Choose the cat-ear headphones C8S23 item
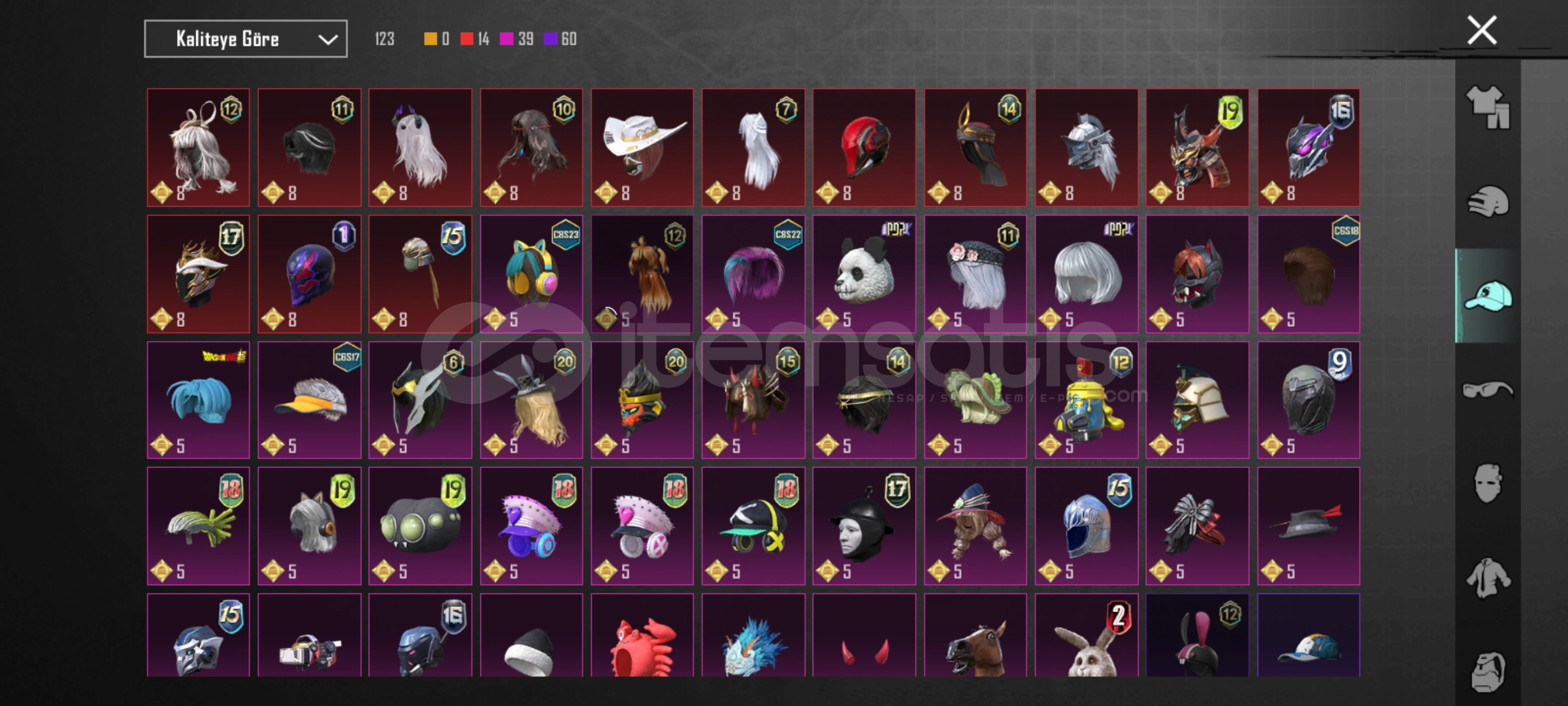1568x706 pixels. 531,274
